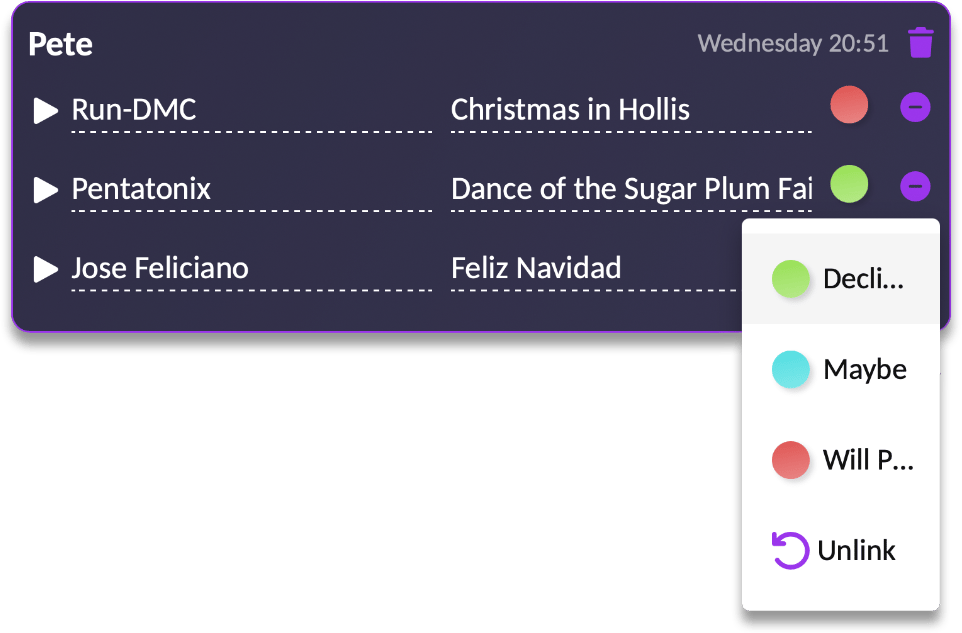The image size is (962, 633).
Task: Choose Unlink from the popup menu
Action: [857, 549]
